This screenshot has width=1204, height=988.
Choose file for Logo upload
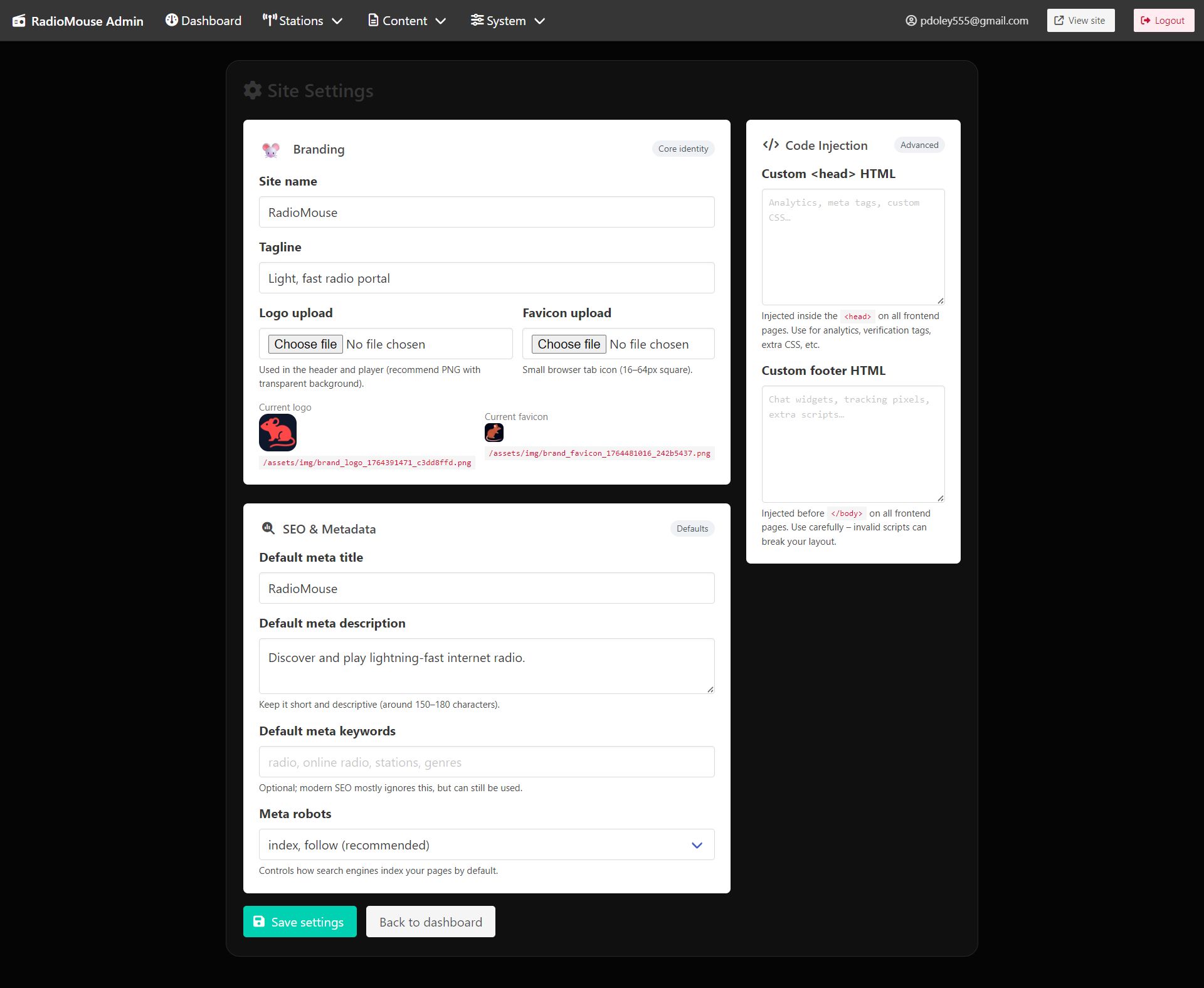pyautogui.click(x=305, y=344)
